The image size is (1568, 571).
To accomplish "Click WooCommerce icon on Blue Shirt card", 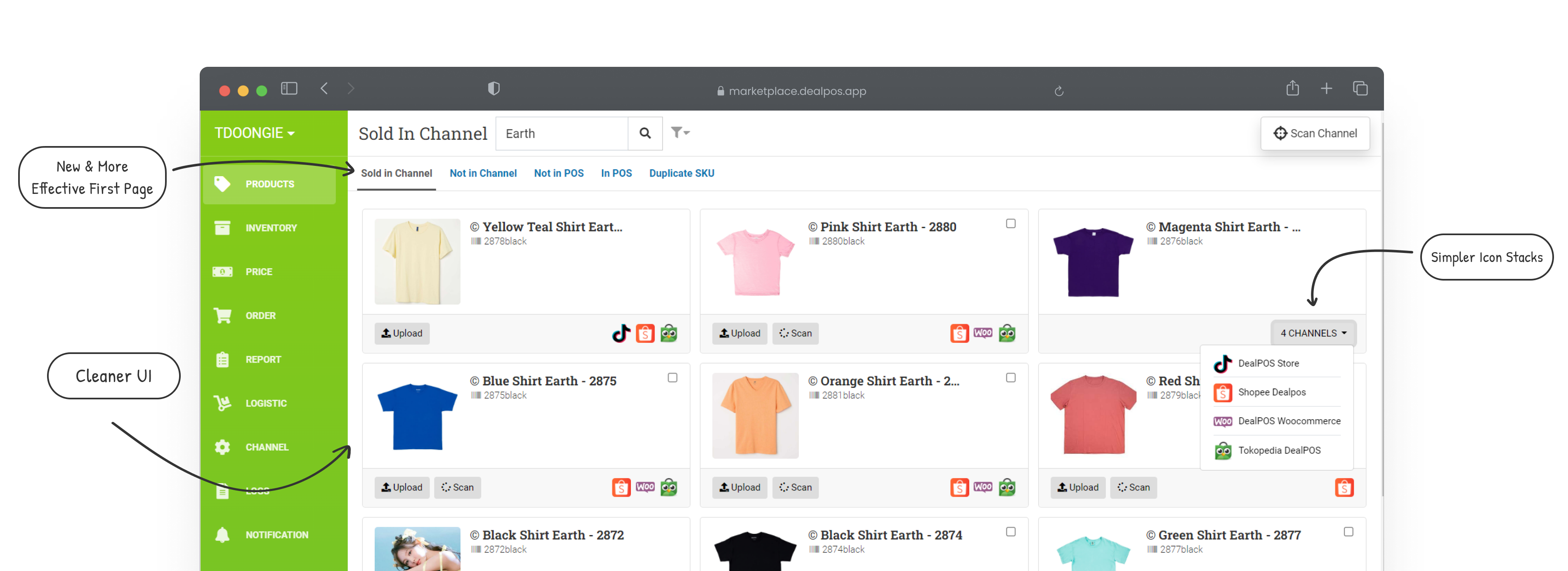I will coord(645,486).
